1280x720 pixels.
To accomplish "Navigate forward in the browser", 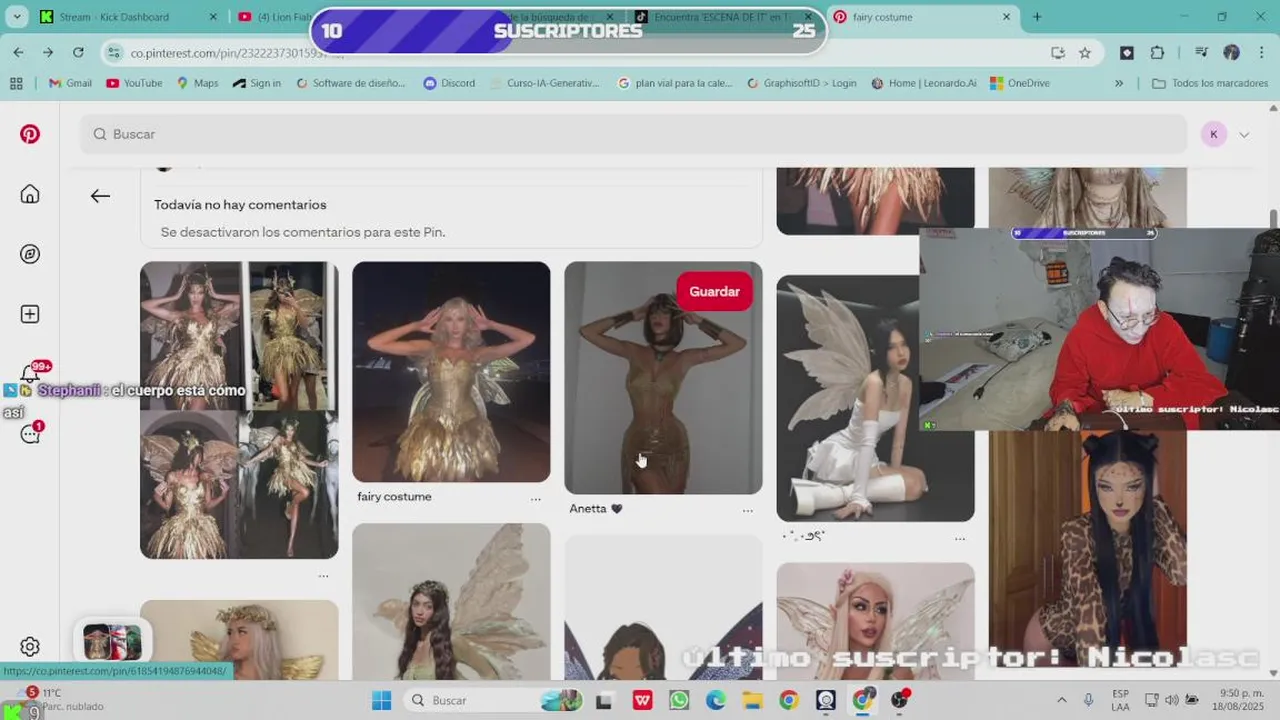I will (x=48, y=52).
